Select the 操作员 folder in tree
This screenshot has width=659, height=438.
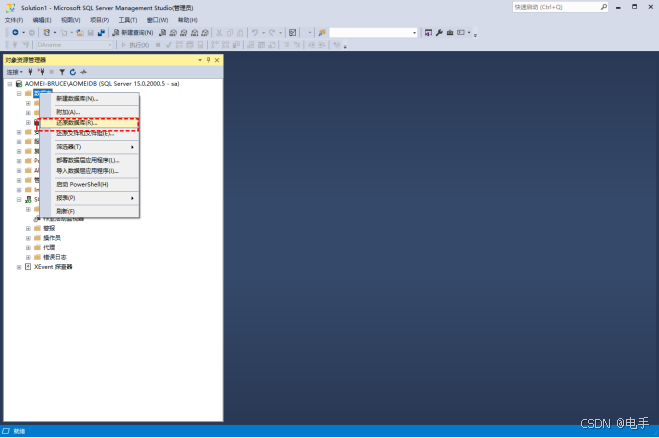tap(50, 238)
